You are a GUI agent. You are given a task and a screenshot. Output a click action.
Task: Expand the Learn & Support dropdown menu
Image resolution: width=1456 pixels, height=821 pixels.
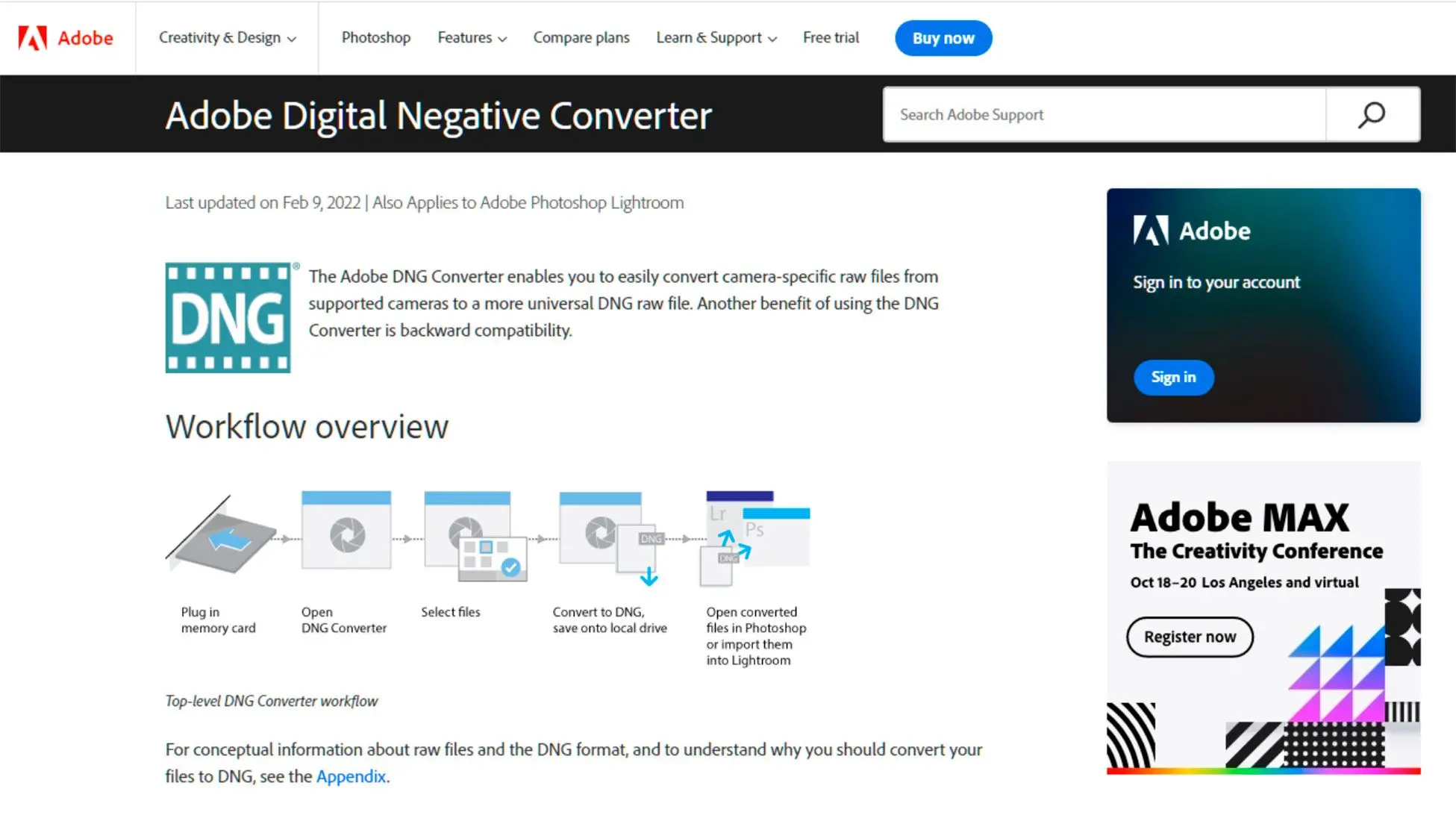click(717, 38)
